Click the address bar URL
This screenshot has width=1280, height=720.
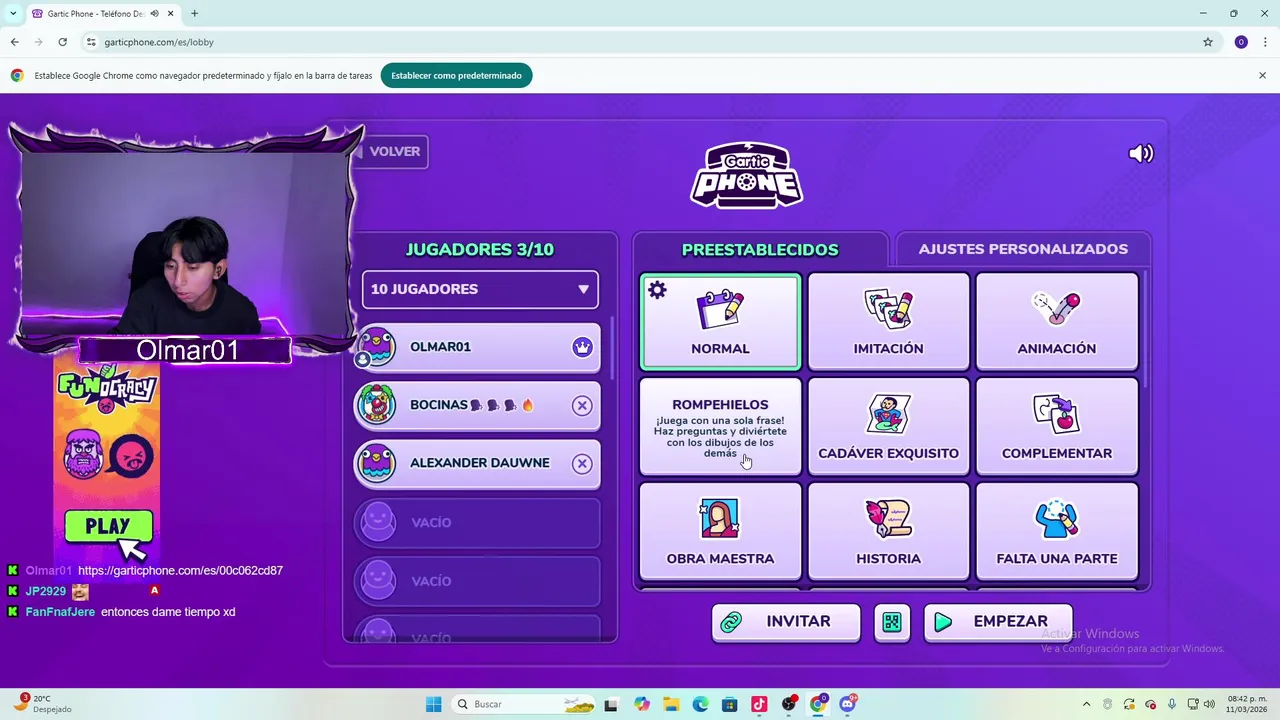[159, 42]
